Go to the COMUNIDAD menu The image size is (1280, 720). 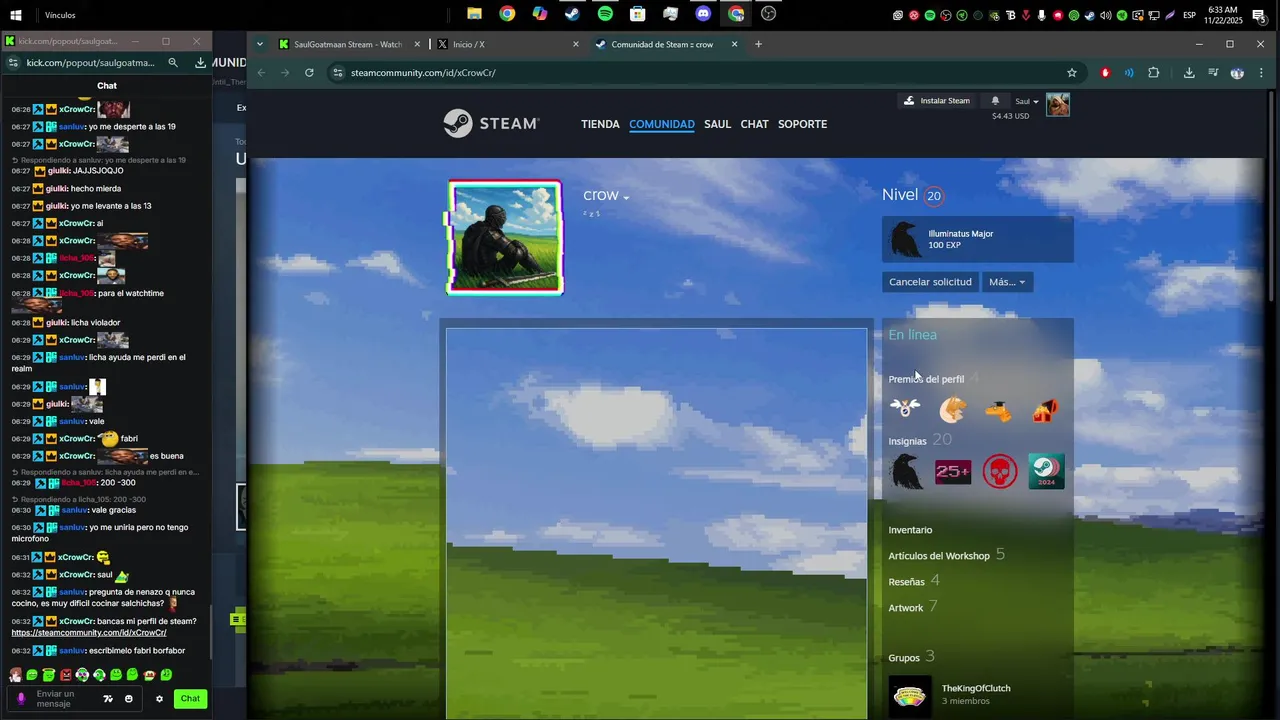point(662,124)
